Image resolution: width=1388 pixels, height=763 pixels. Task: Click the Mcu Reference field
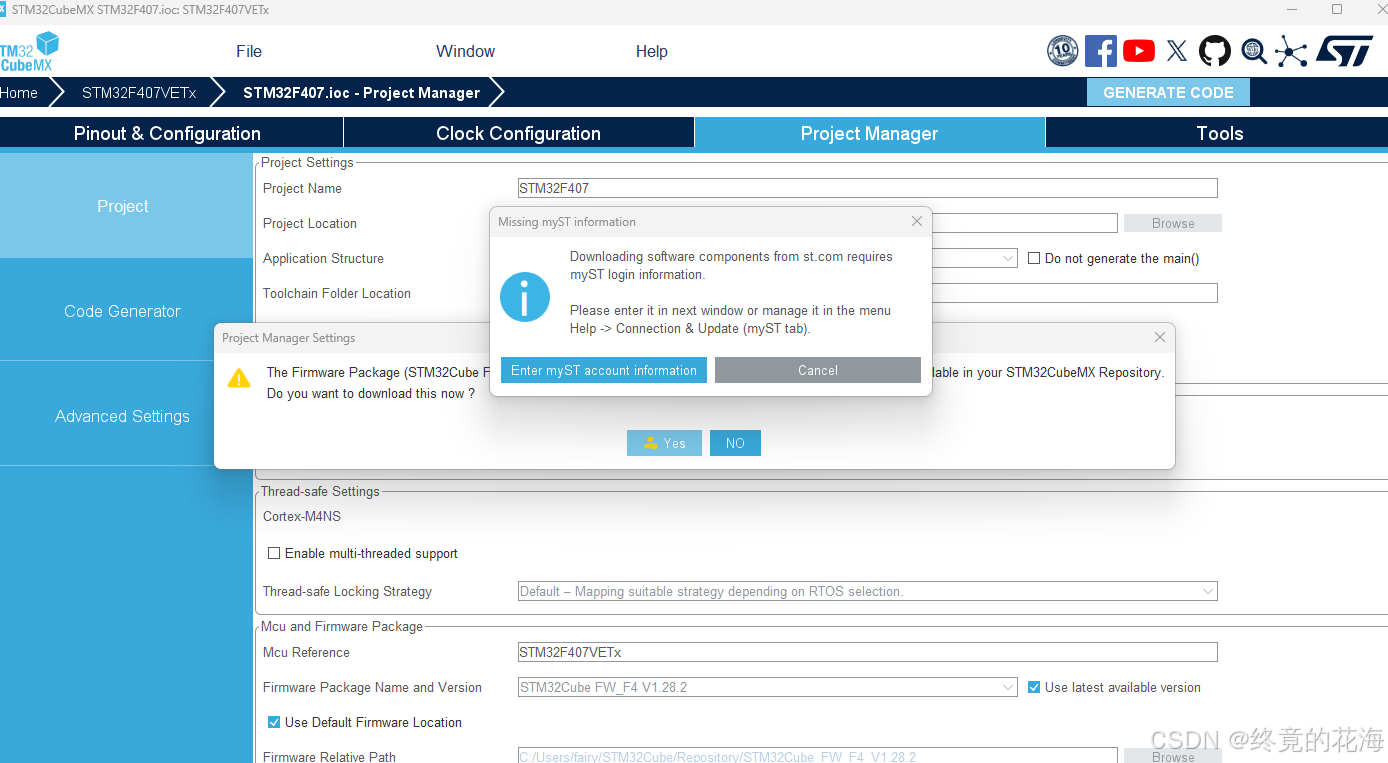pos(867,652)
